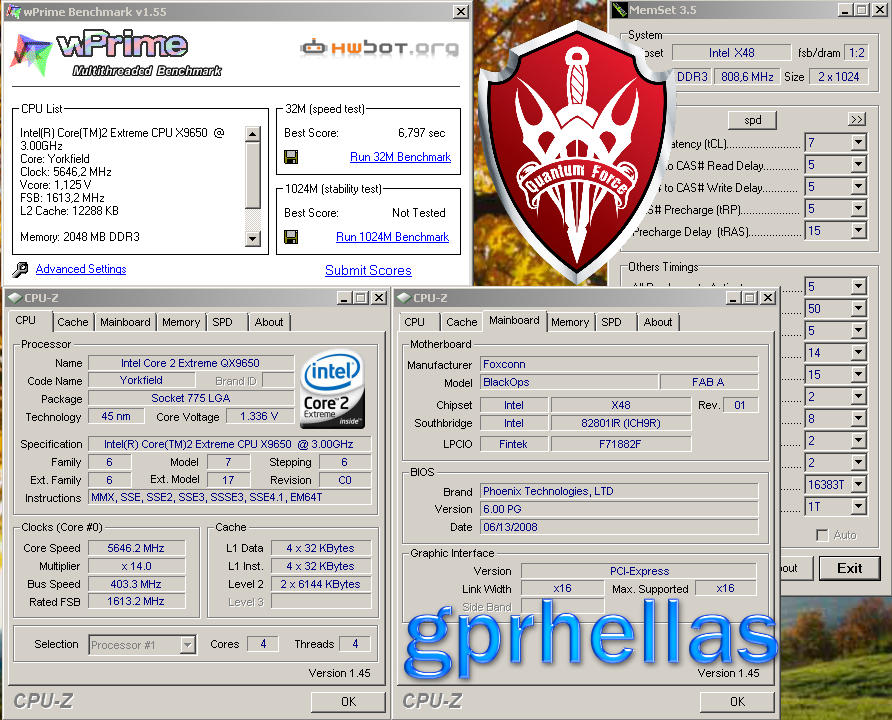
Task: Open the Precharge Delay (tRAS) dropdown showing 15
Action: pos(859,230)
